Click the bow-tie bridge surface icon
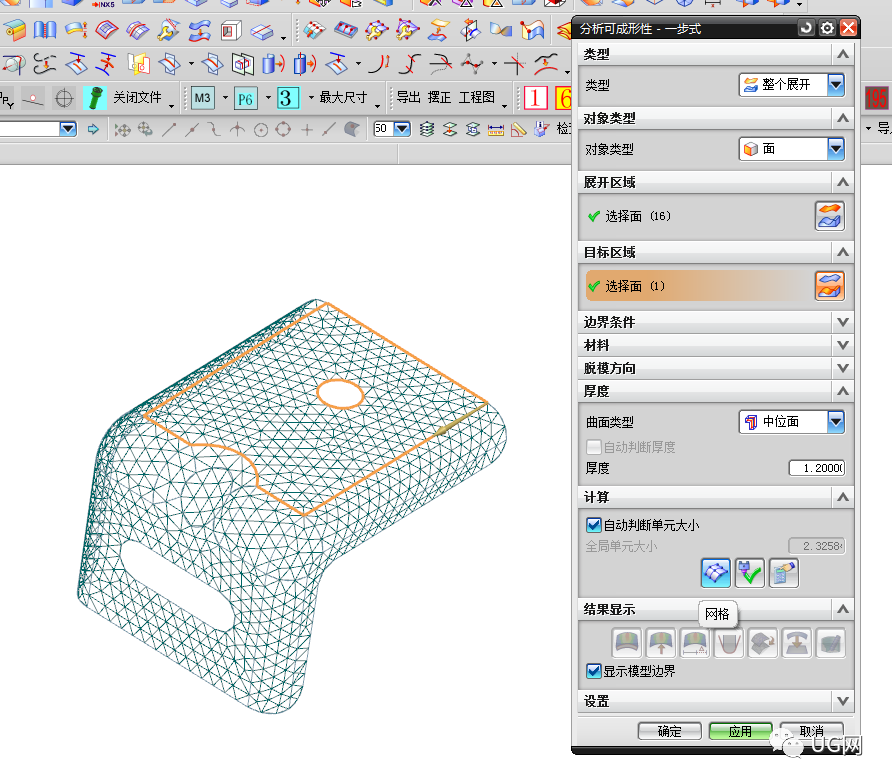Image resolution: width=892 pixels, height=784 pixels. point(501,30)
